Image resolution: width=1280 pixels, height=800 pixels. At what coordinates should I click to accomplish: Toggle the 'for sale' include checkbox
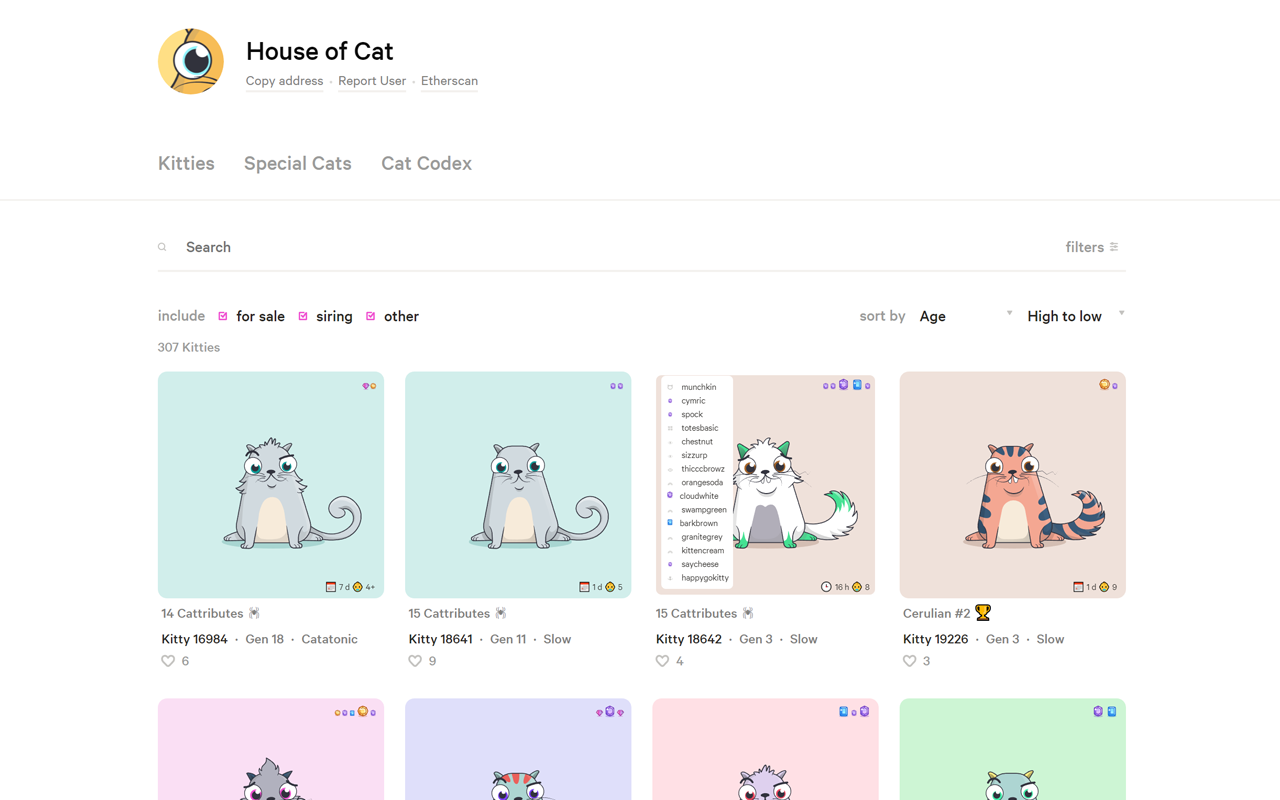point(223,316)
